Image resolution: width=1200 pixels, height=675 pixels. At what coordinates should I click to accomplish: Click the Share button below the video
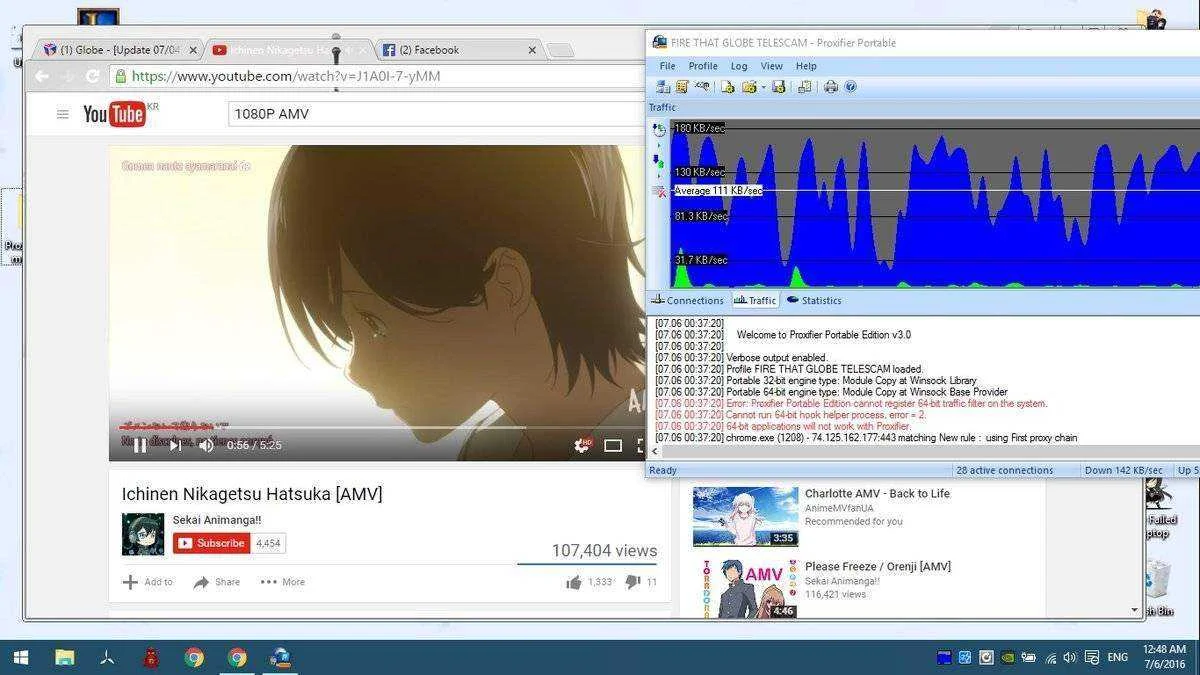pos(217,582)
